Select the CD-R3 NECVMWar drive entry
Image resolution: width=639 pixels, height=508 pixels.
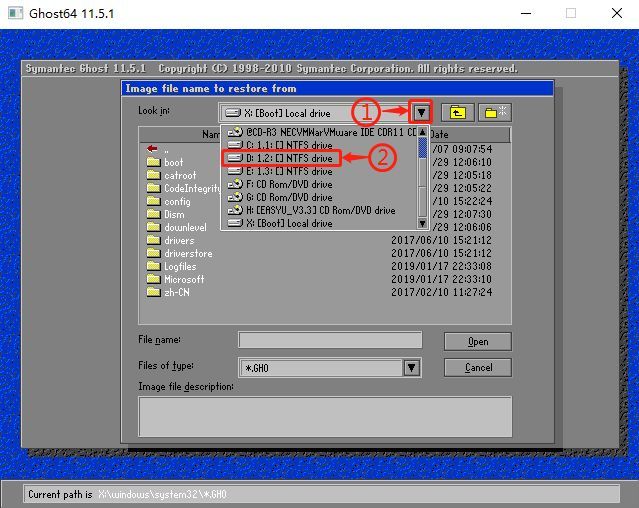coord(320,132)
